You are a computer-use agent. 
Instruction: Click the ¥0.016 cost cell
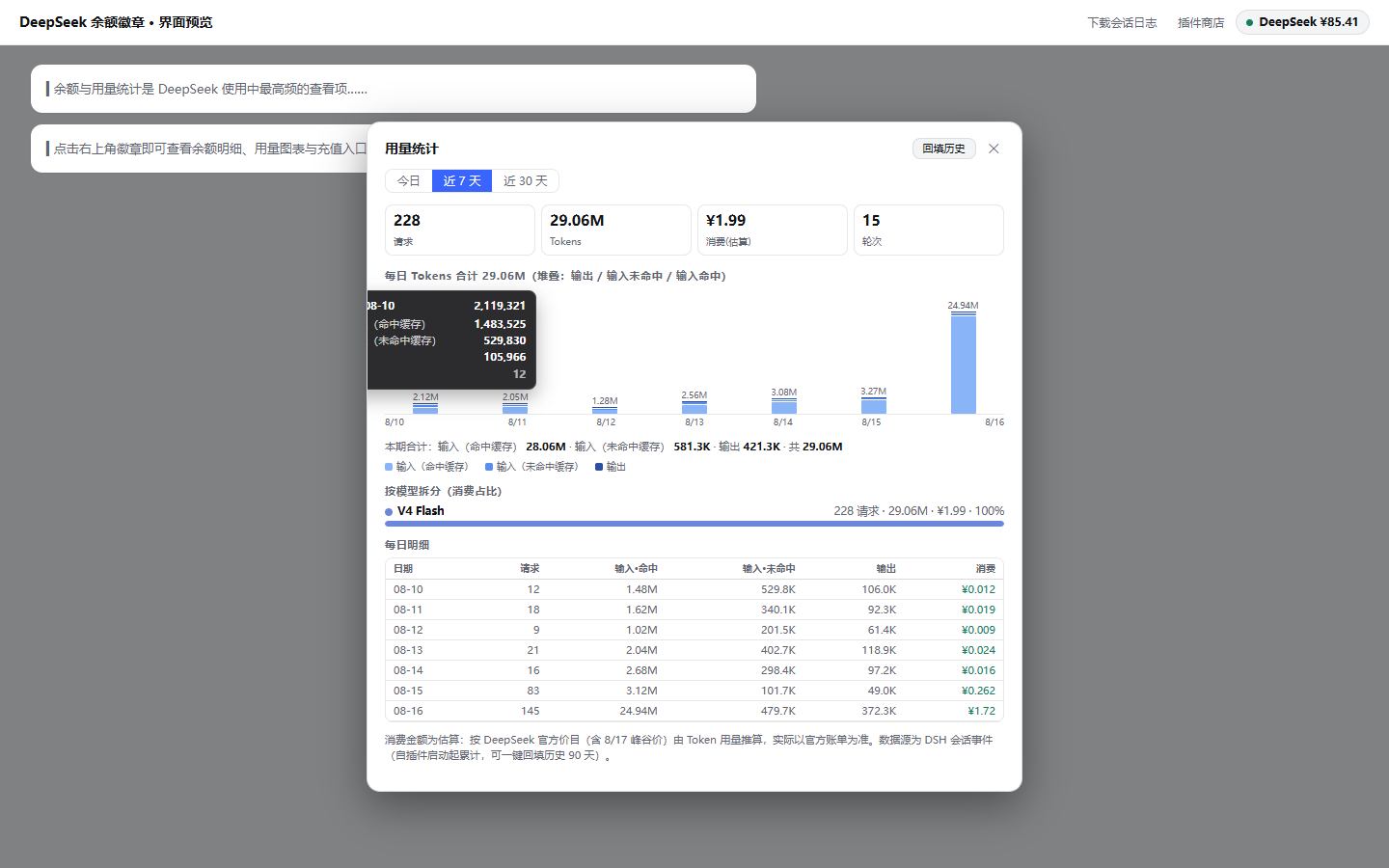pyautogui.click(x=978, y=670)
